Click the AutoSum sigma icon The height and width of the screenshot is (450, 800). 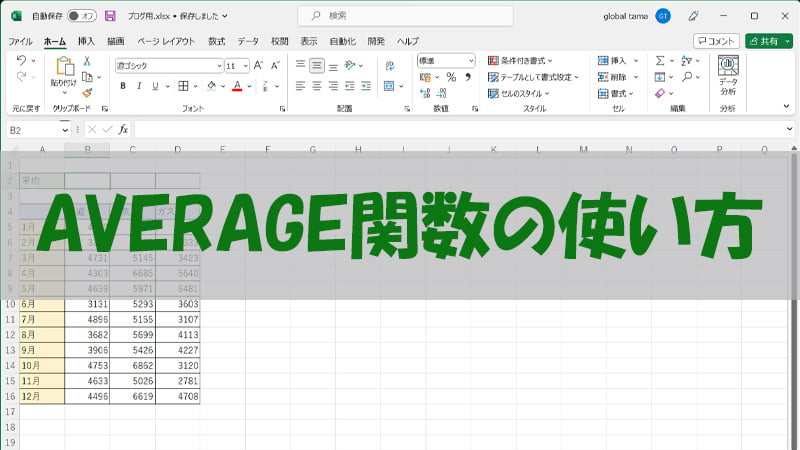point(660,61)
